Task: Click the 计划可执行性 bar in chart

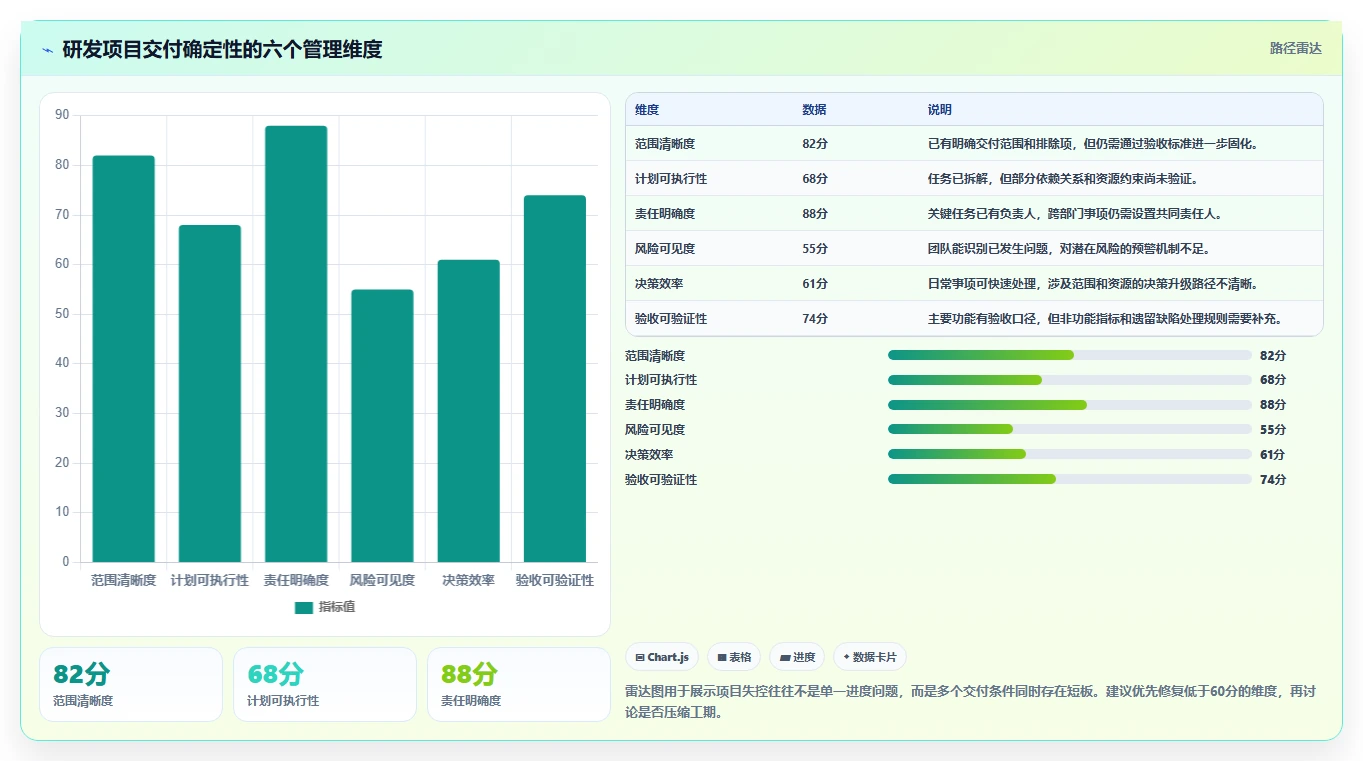Action: pyautogui.click(x=210, y=394)
